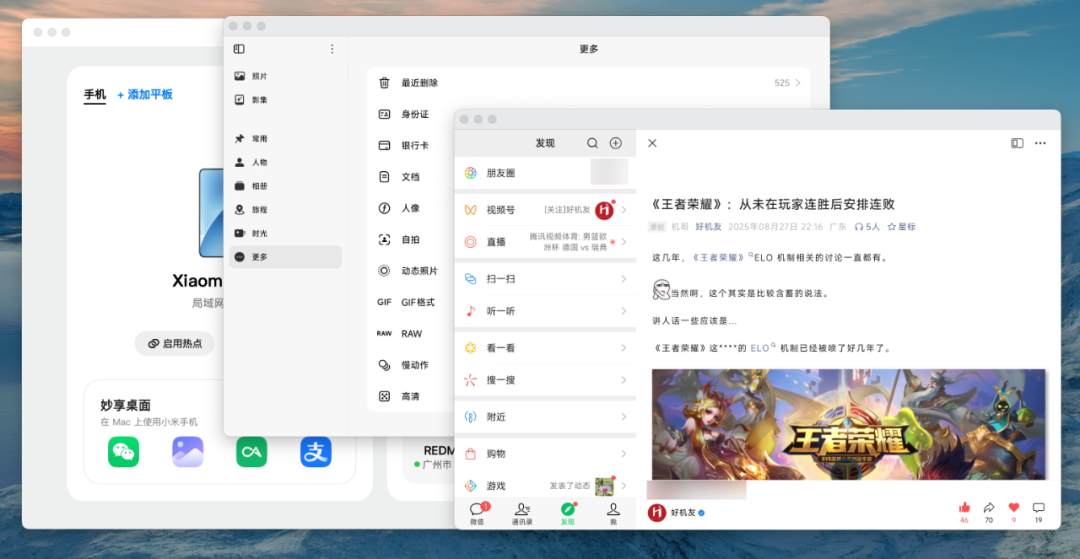Viewport: 1080px width, 559px height.
Task: Launch WeChat icon under 妙享桌面
Action: pyautogui.click(x=123, y=452)
